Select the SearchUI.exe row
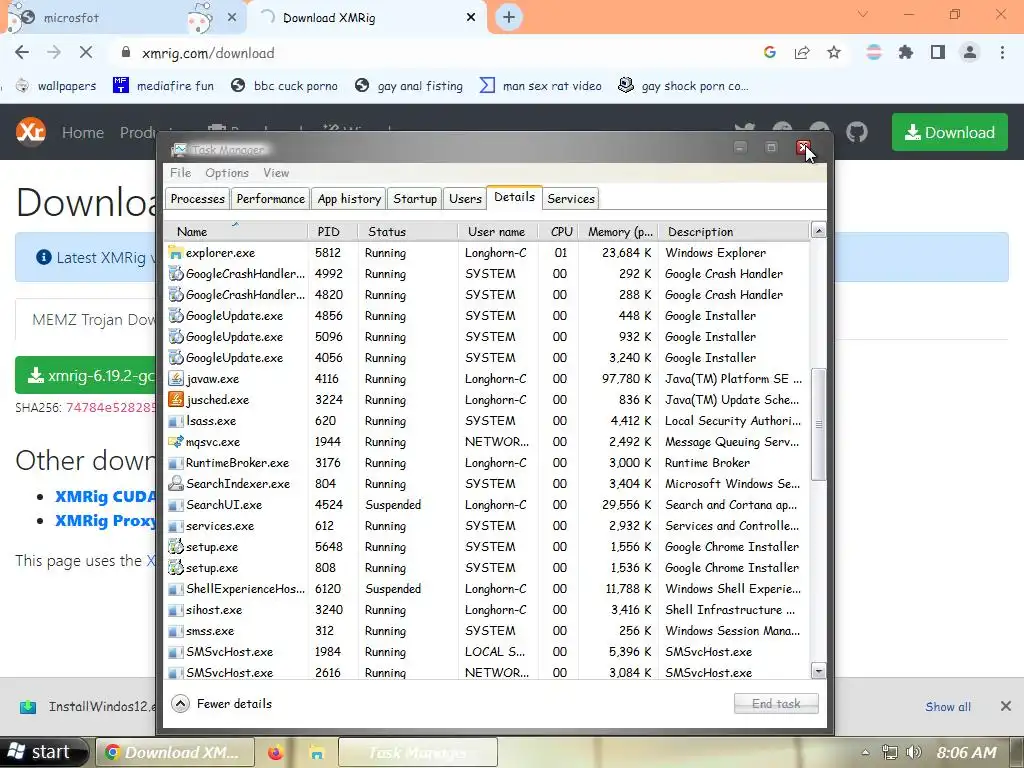The width and height of the screenshot is (1024, 768). coord(487,505)
